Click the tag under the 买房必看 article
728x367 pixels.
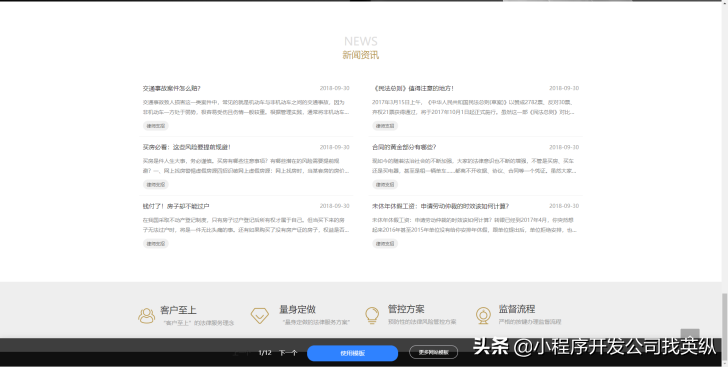point(156,184)
